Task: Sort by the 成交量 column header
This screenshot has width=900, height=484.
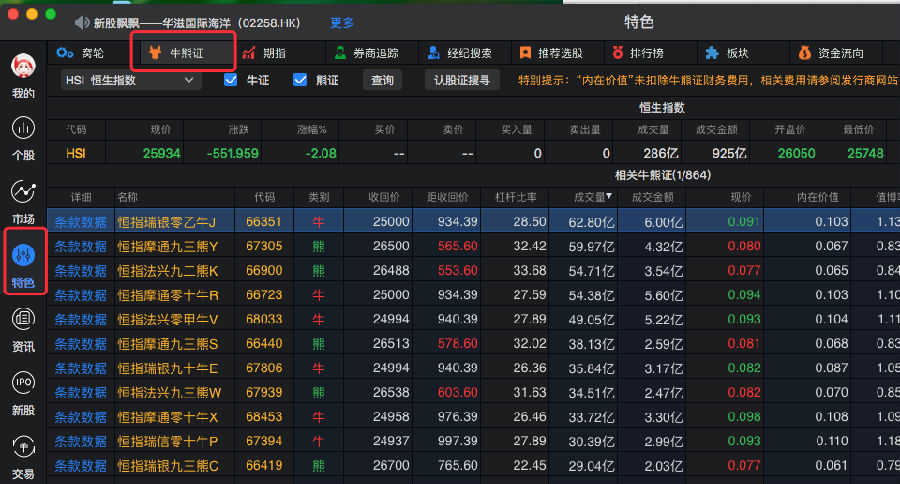Action: [x=593, y=197]
